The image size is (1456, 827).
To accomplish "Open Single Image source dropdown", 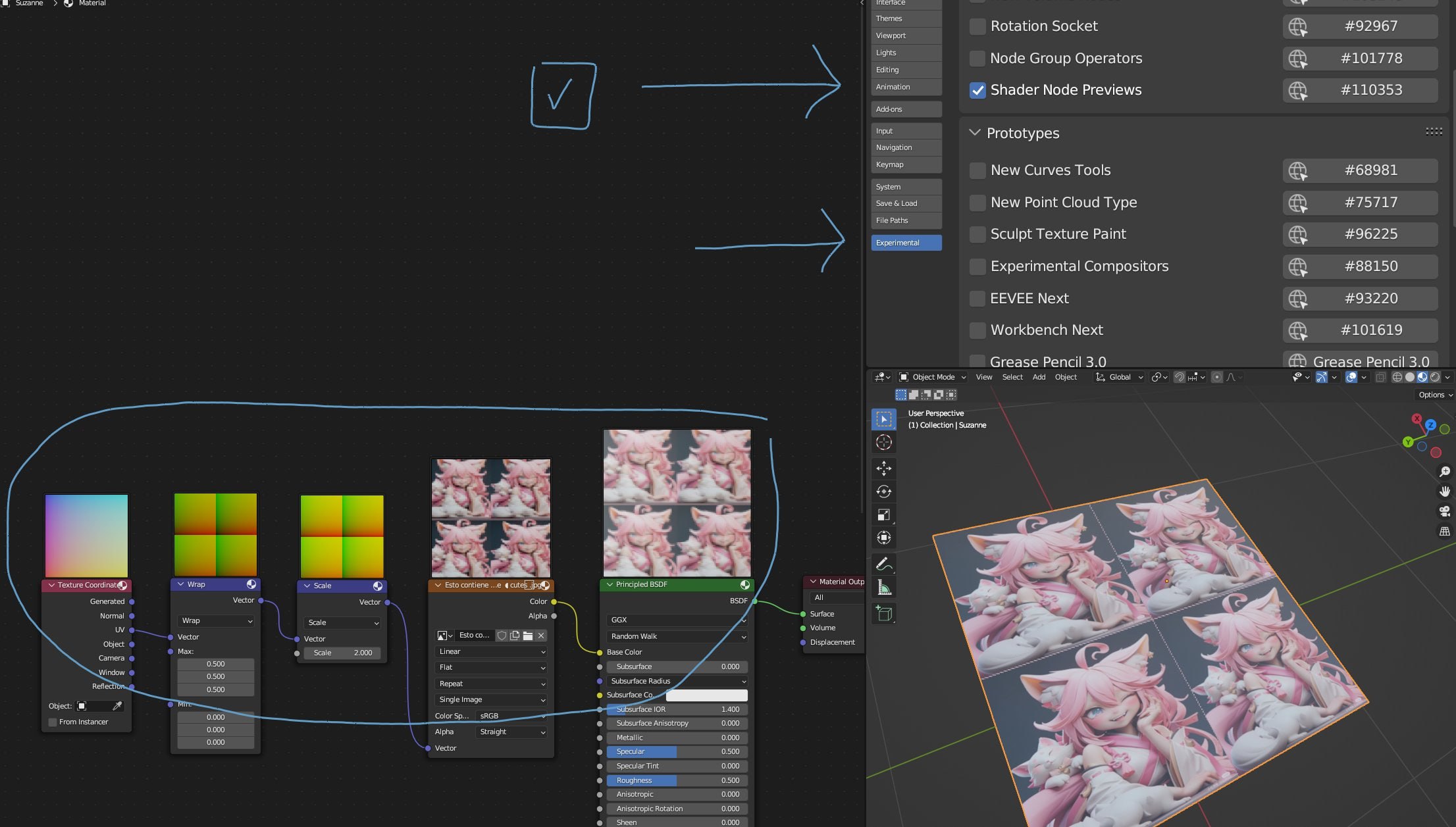I will [491, 700].
